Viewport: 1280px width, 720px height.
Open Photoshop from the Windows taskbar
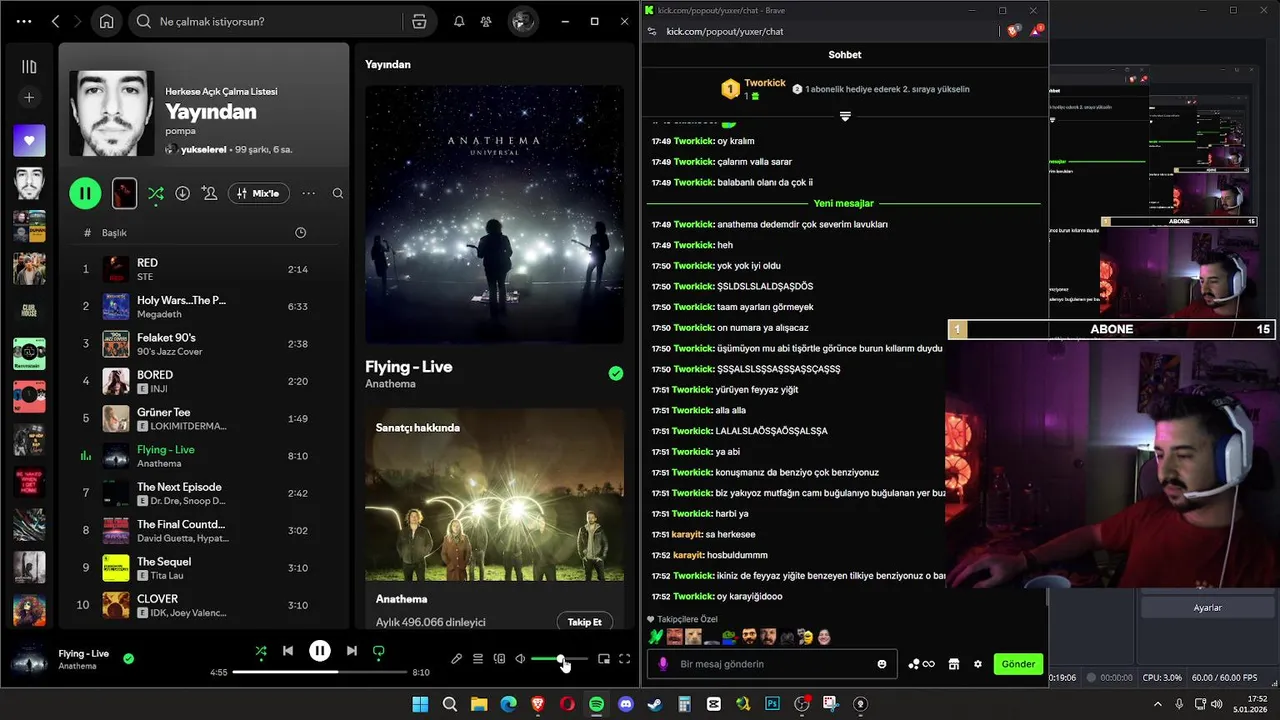(772, 704)
